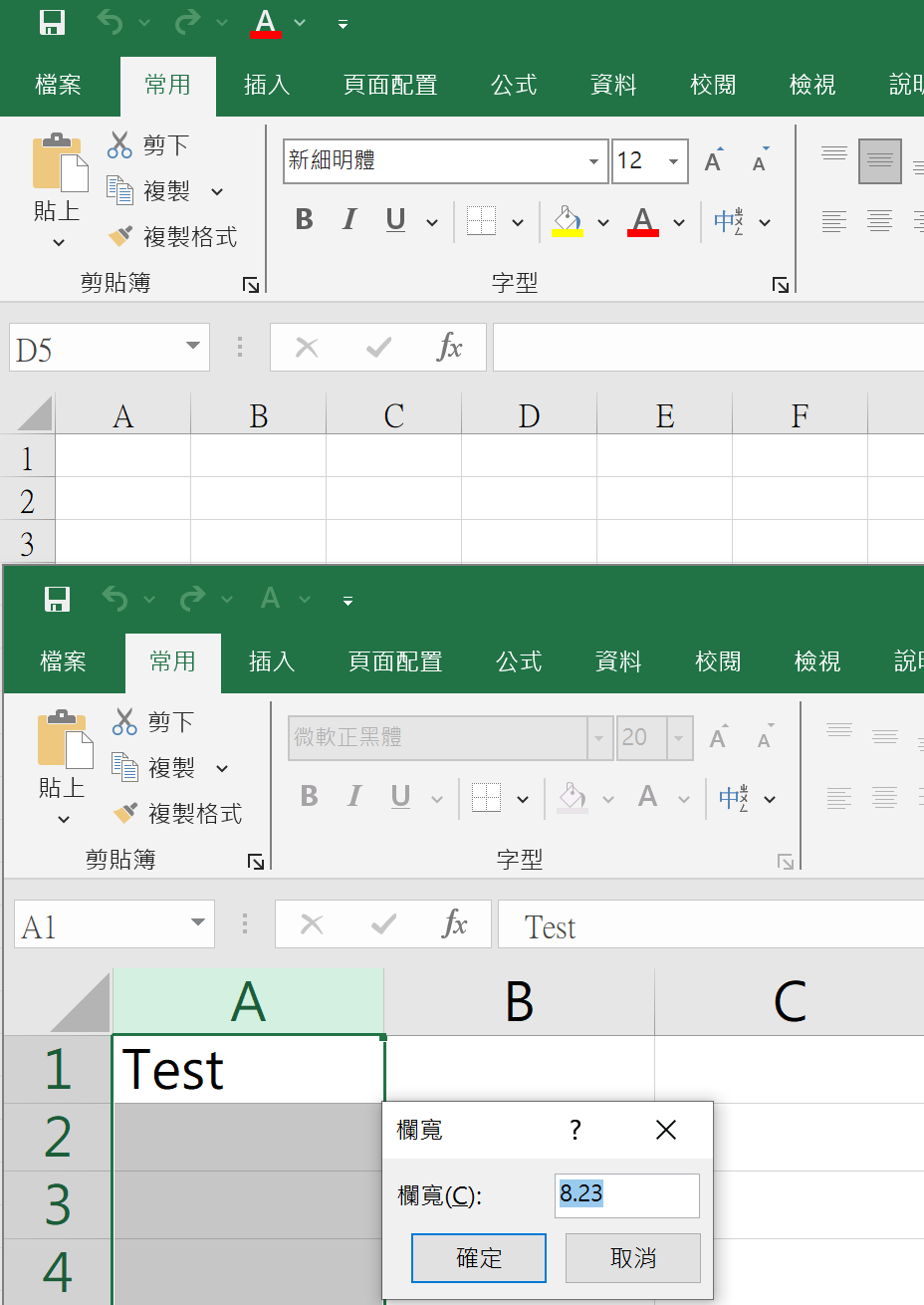Open the 新細明體 font name dropdown

point(593,161)
